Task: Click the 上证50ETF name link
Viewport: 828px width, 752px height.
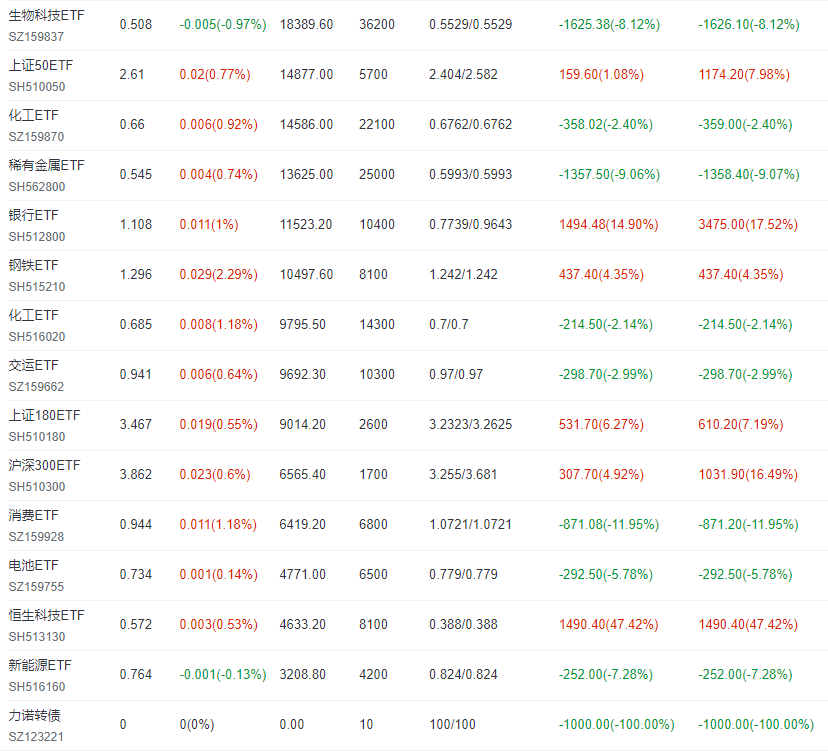Action: click(x=41, y=65)
